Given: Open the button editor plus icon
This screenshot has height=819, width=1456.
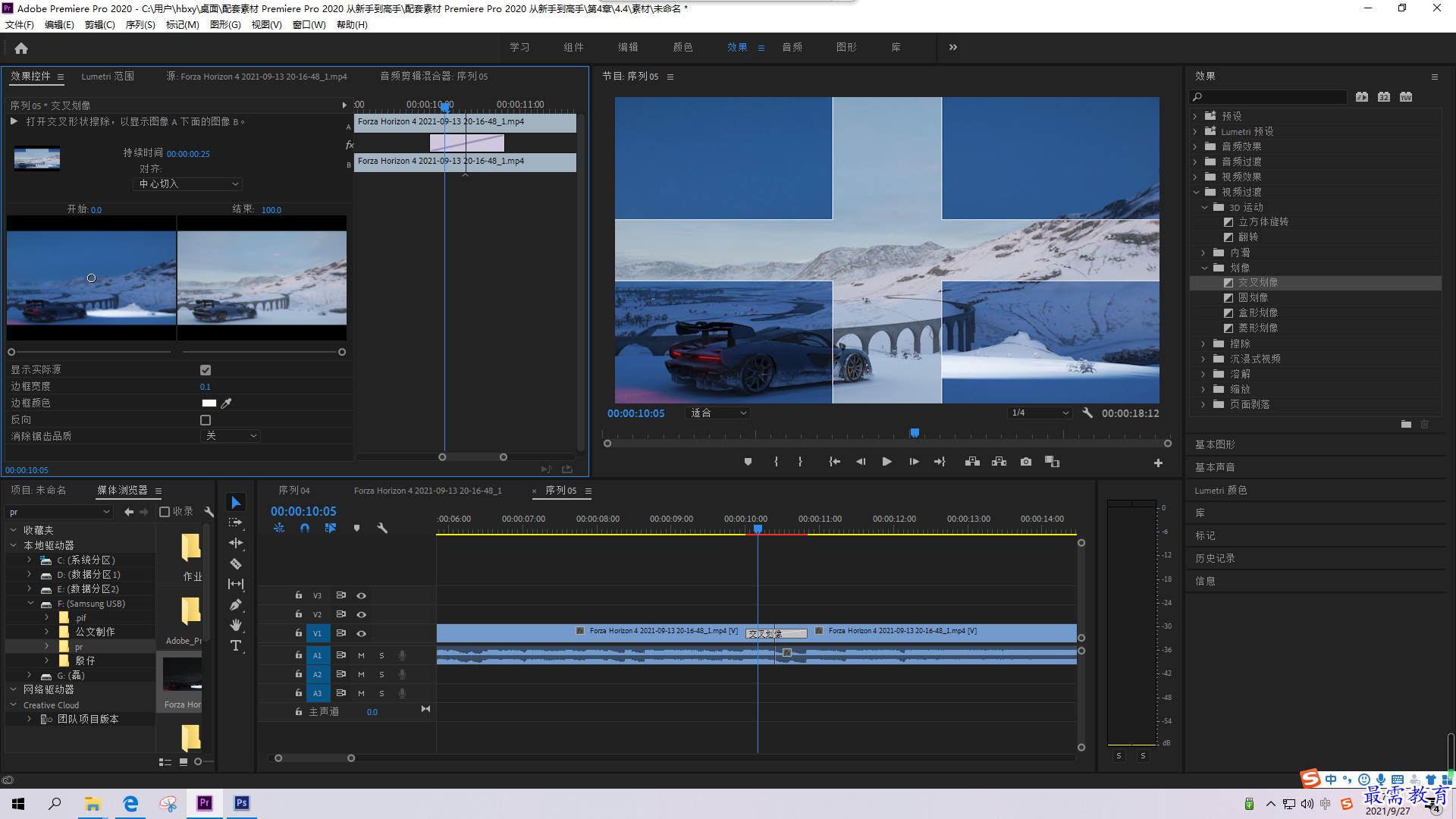Looking at the screenshot, I should [x=1158, y=463].
